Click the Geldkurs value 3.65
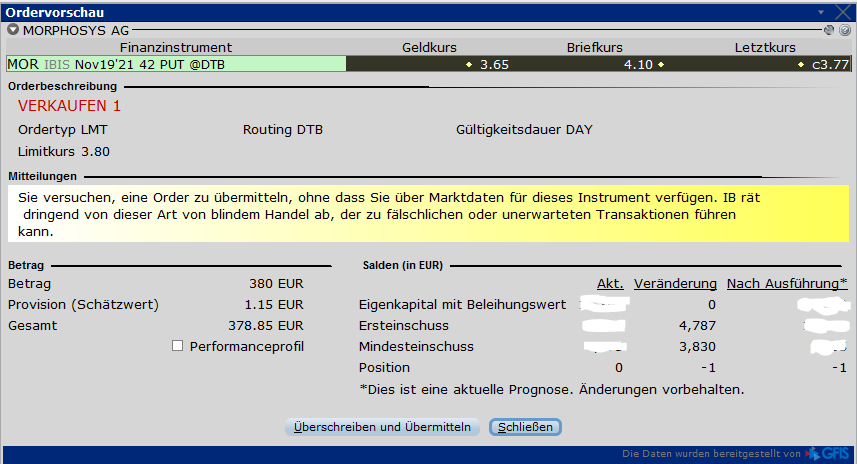This screenshot has height=464, width=857. 494,64
